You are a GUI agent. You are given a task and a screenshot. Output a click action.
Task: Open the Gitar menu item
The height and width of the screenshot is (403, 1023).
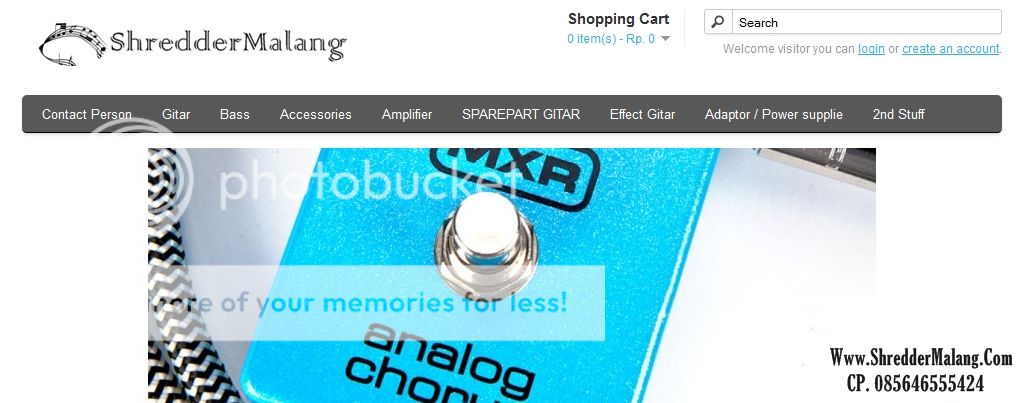tap(176, 114)
